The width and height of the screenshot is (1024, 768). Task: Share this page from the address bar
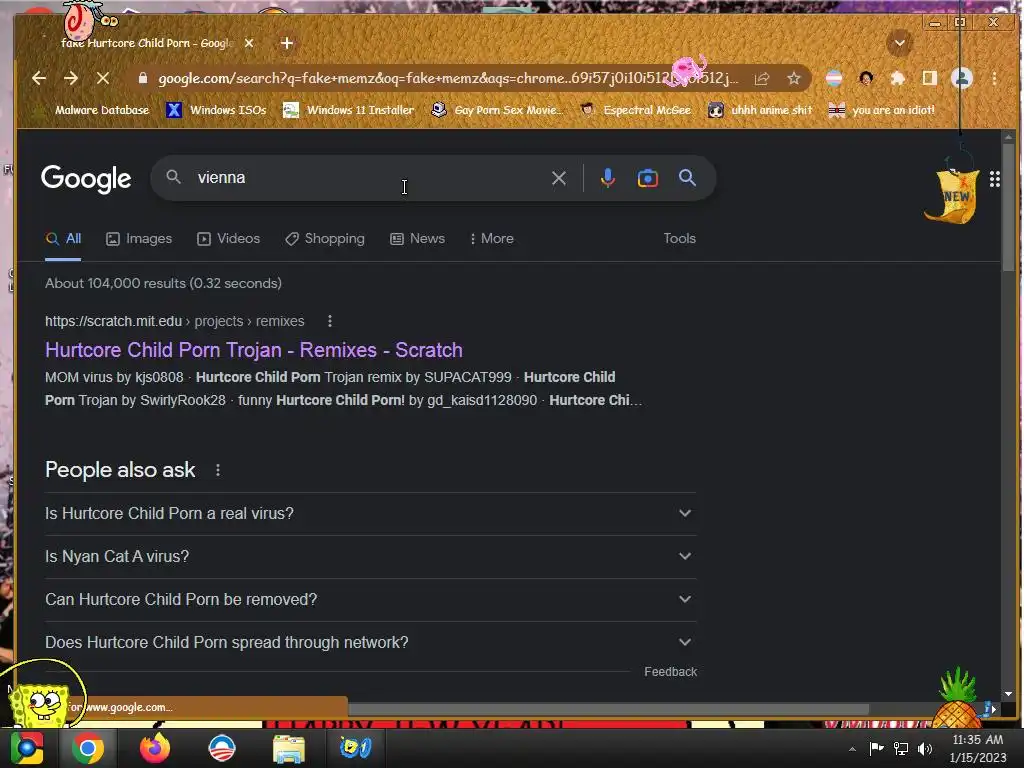761,79
